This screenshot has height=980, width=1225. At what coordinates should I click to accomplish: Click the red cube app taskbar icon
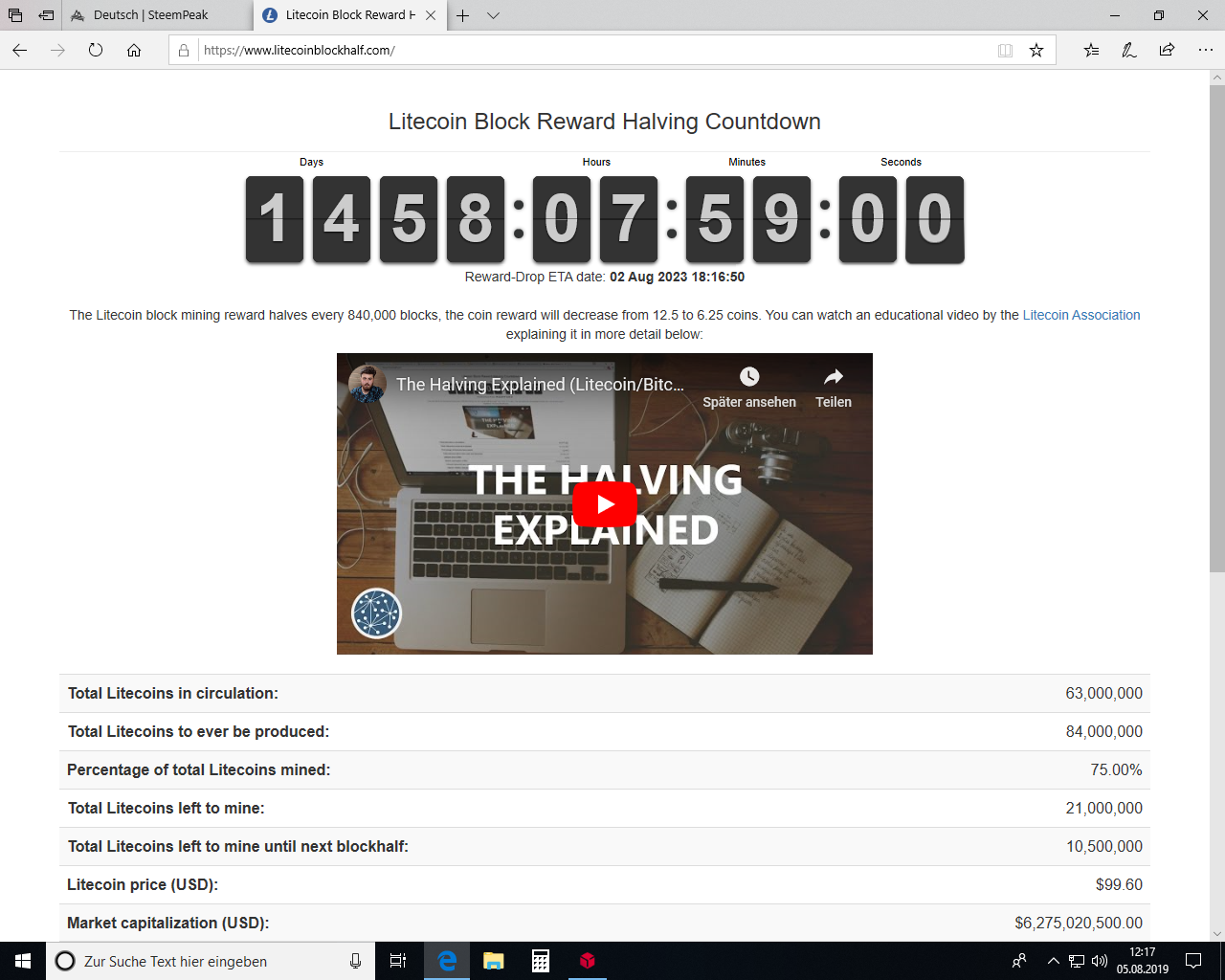click(588, 961)
